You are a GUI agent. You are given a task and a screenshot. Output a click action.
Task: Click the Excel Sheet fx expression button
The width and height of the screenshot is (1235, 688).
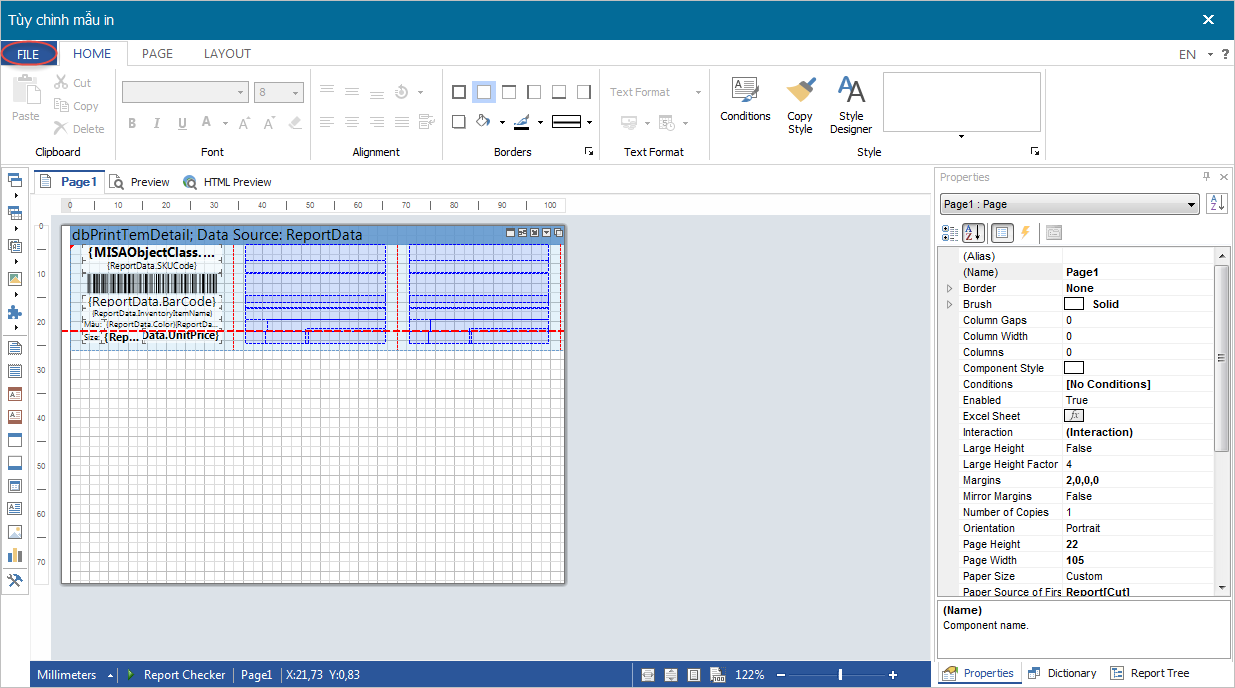1074,416
